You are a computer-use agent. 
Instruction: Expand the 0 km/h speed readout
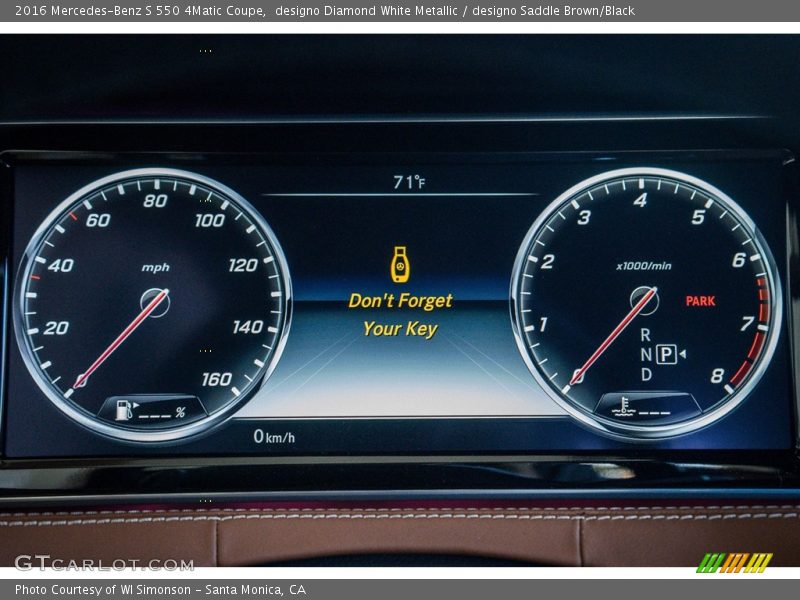click(x=276, y=435)
